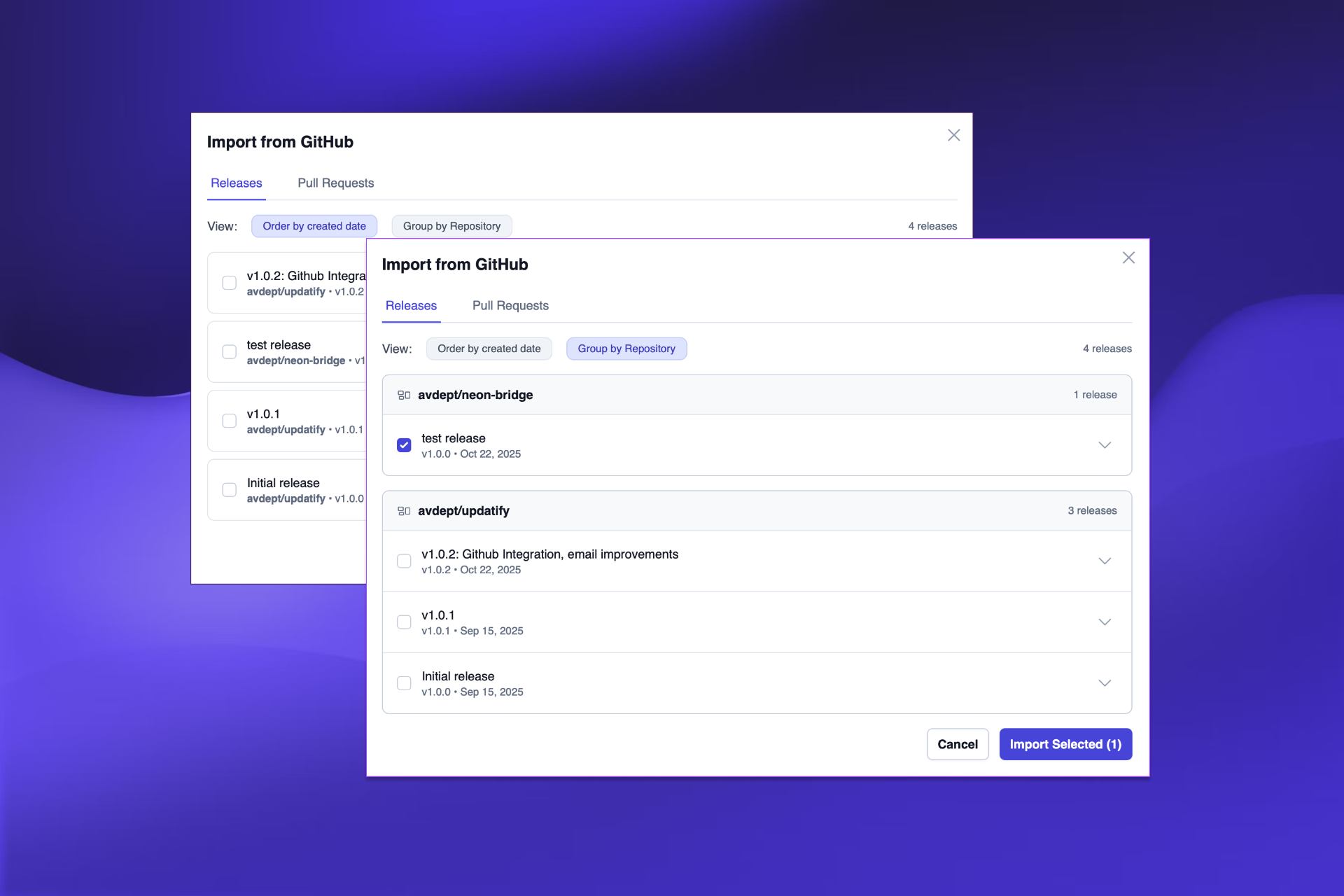Uncheck the test release checkbox
The image size is (1344, 896).
[x=404, y=445]
